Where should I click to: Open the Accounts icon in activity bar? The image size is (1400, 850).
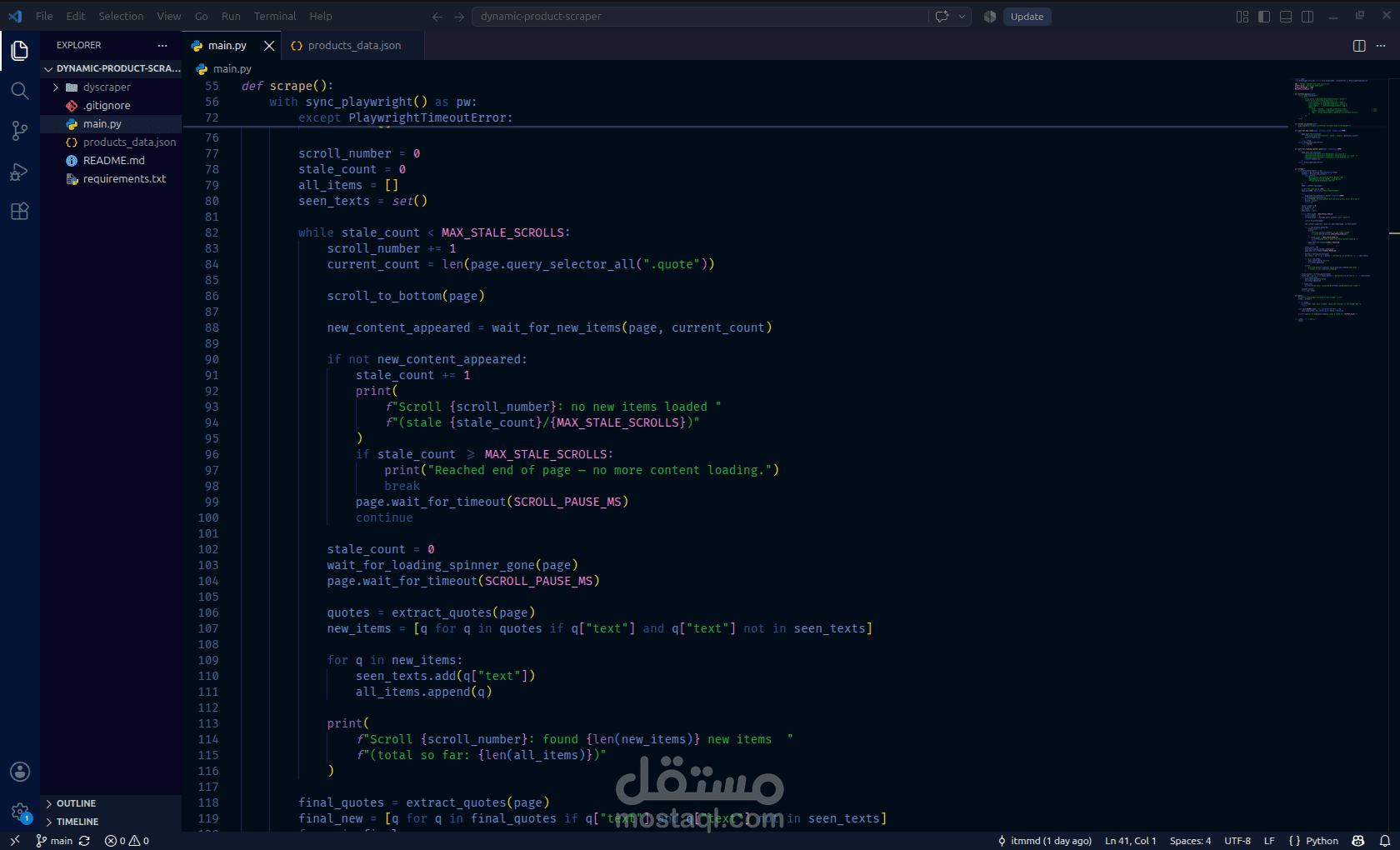[20, 772]
